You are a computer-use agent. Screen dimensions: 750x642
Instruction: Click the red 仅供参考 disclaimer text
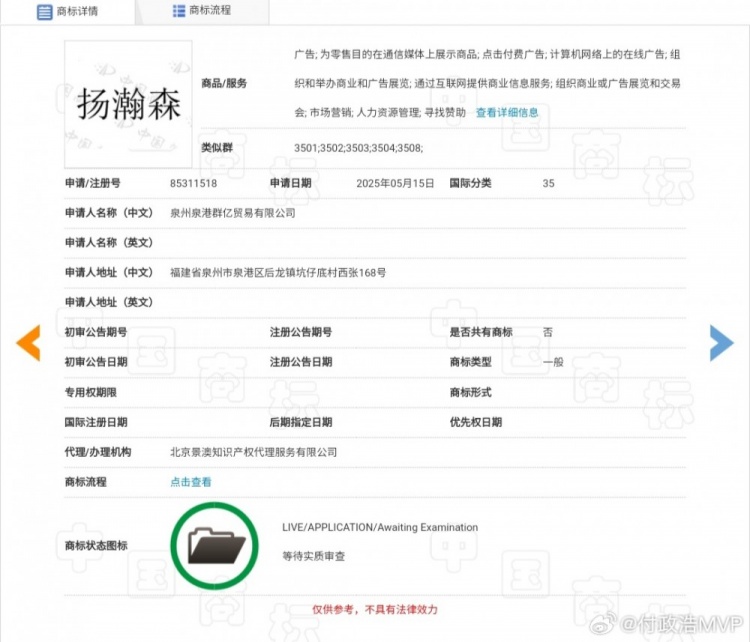tap(374, 609)
